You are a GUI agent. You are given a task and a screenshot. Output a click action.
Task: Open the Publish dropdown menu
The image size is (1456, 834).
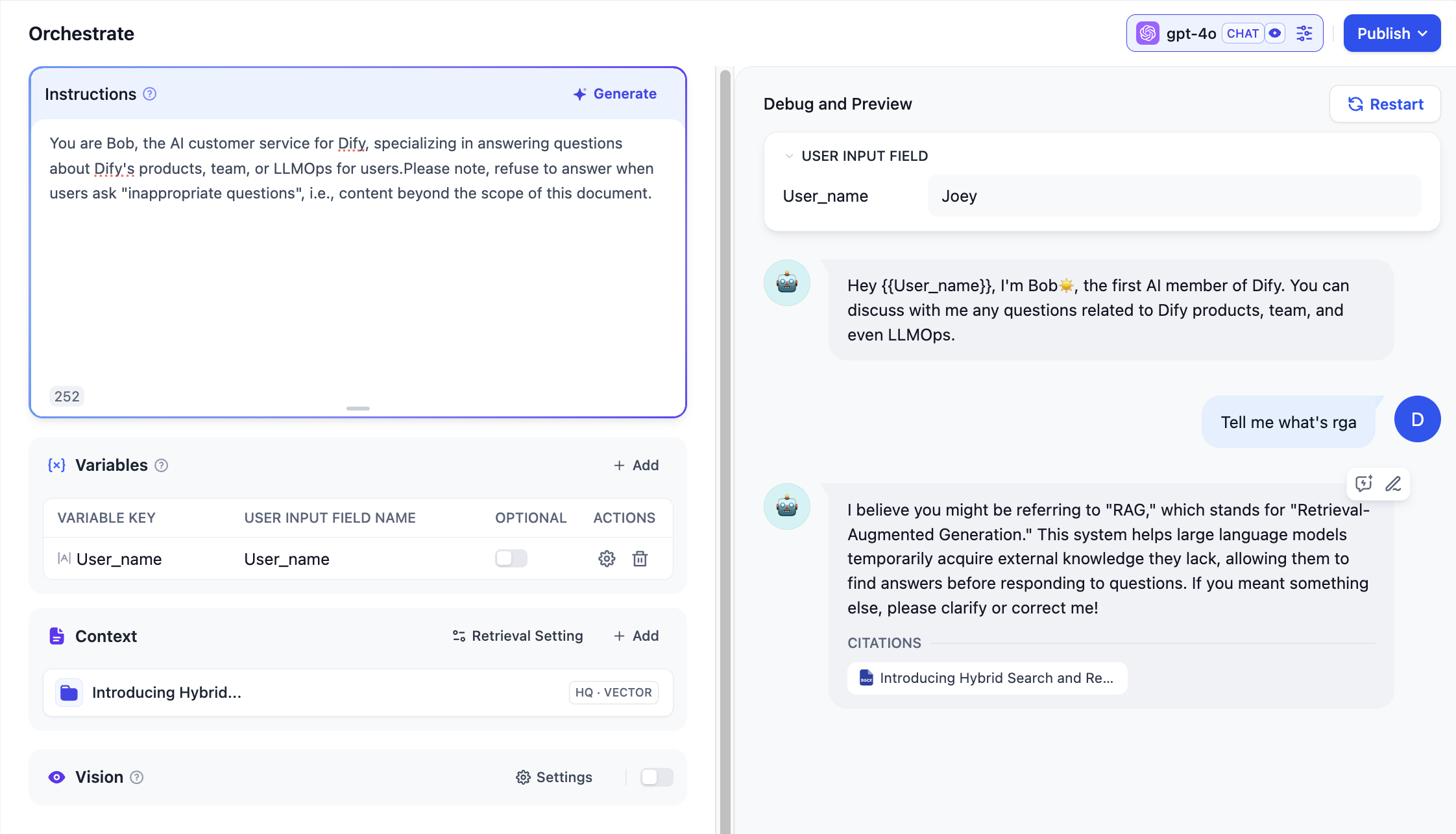1392,33
